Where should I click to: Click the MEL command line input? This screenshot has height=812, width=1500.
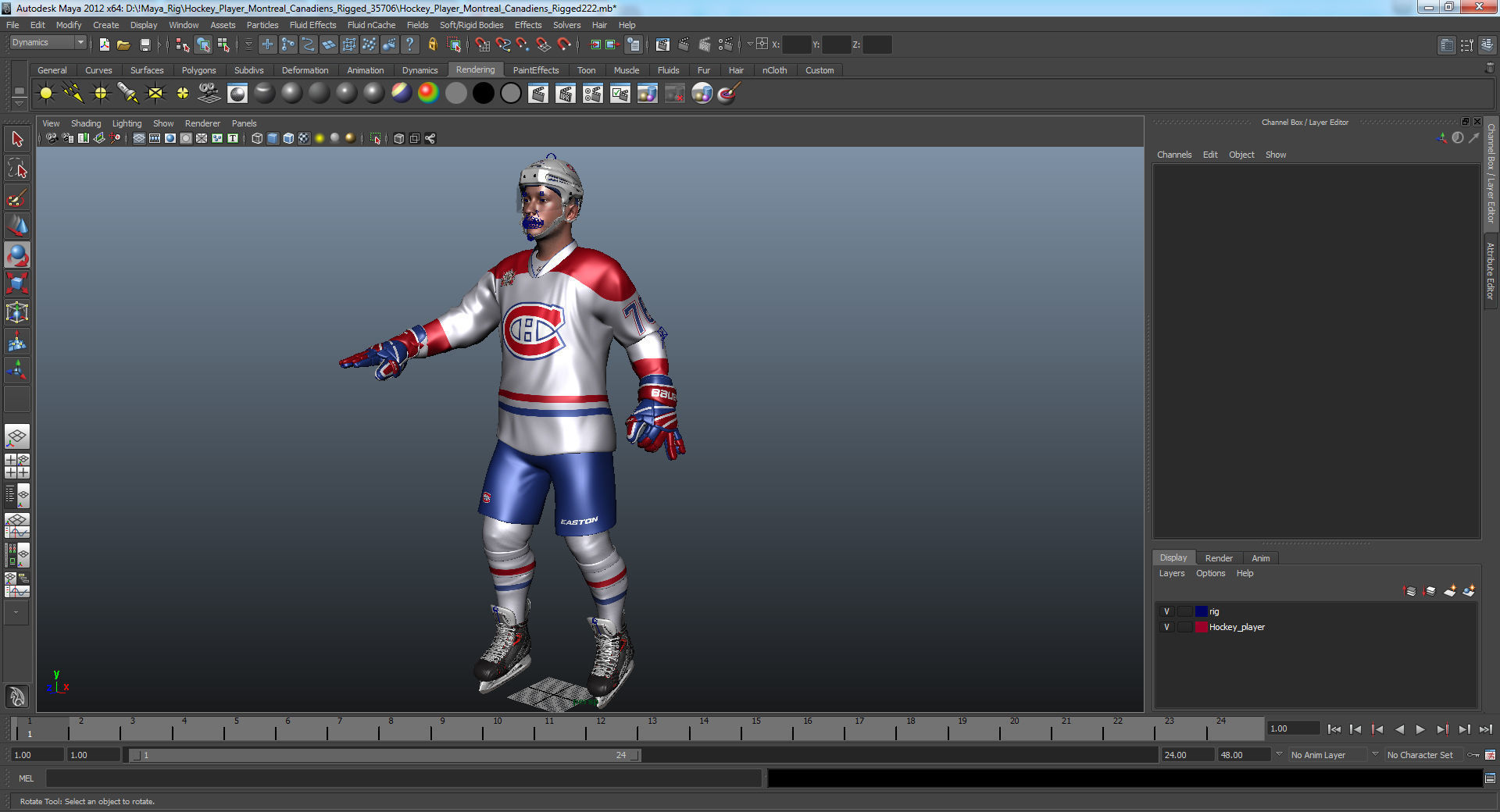pos(404,778)
